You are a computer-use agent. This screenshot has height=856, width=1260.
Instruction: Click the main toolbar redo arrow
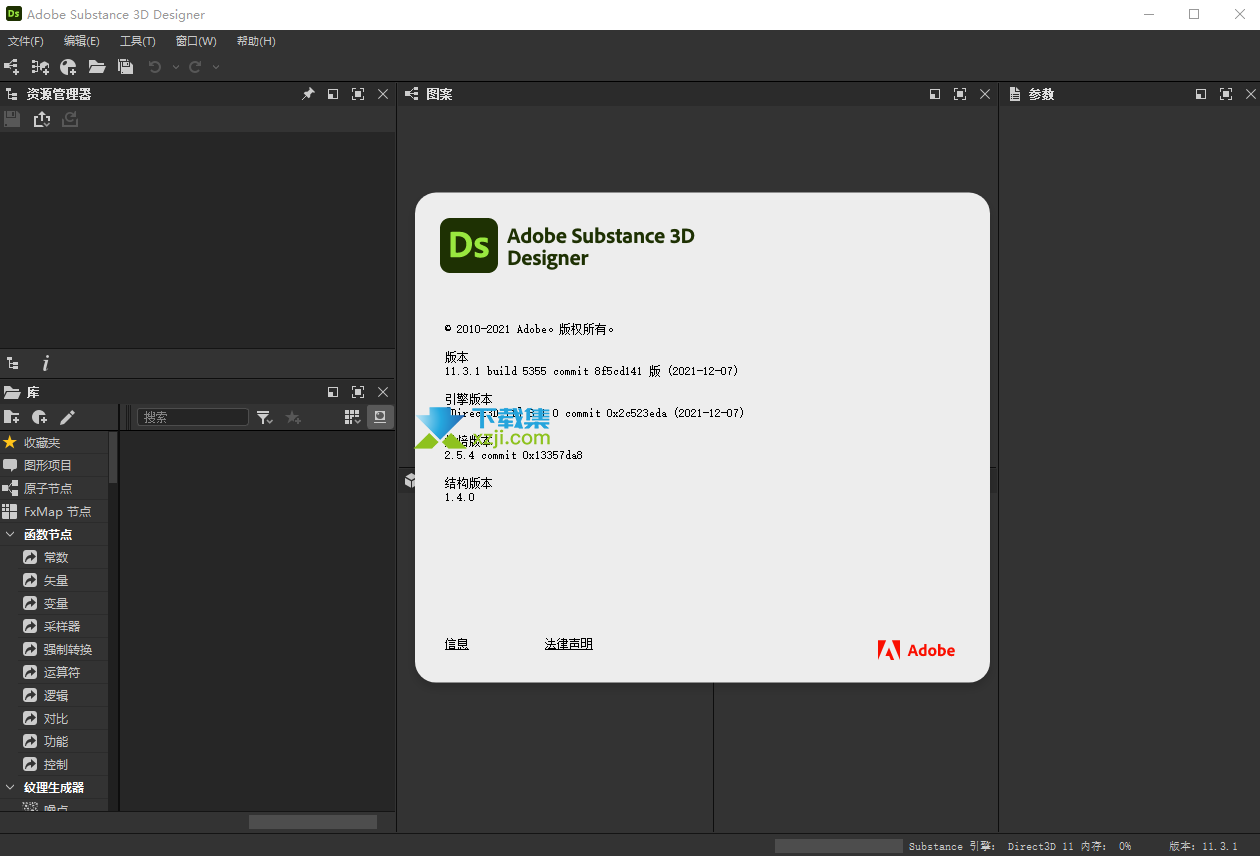[x=195, y=67]
